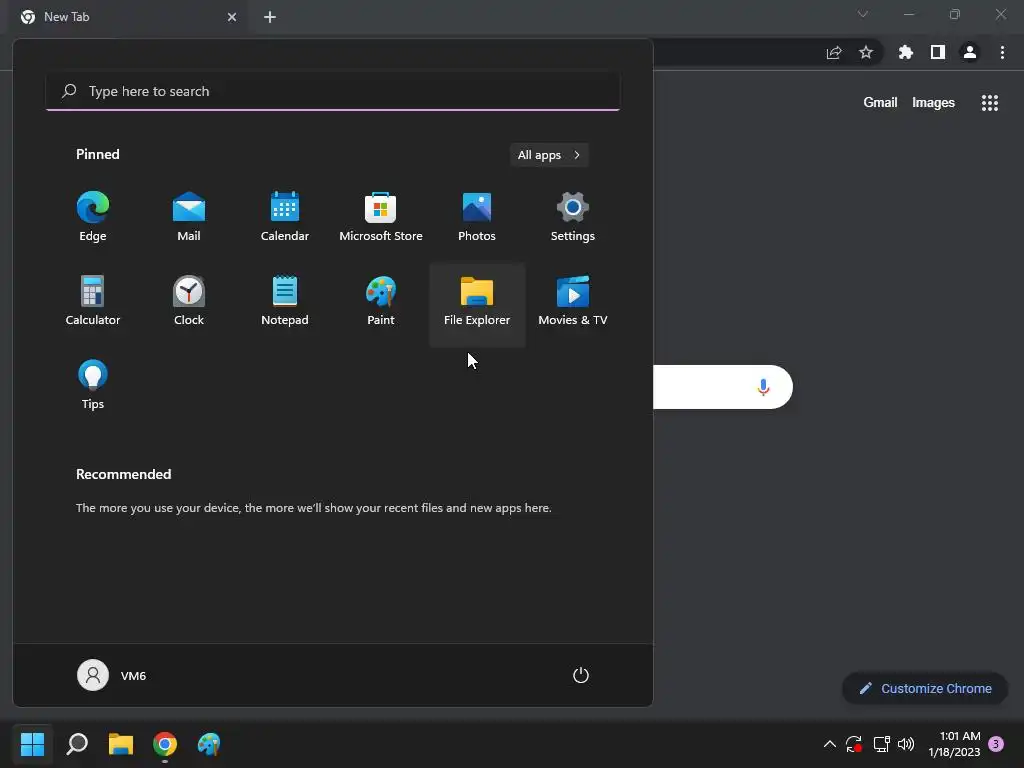The width and height of the screenshot is (1024, 768).
Task: Open the Tips app
Action: 93,385
